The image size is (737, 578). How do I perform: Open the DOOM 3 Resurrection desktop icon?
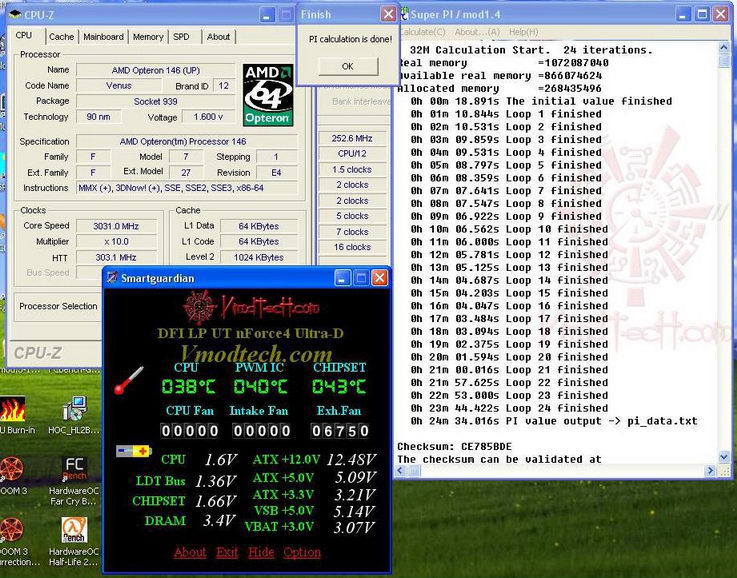coord(18,541)
